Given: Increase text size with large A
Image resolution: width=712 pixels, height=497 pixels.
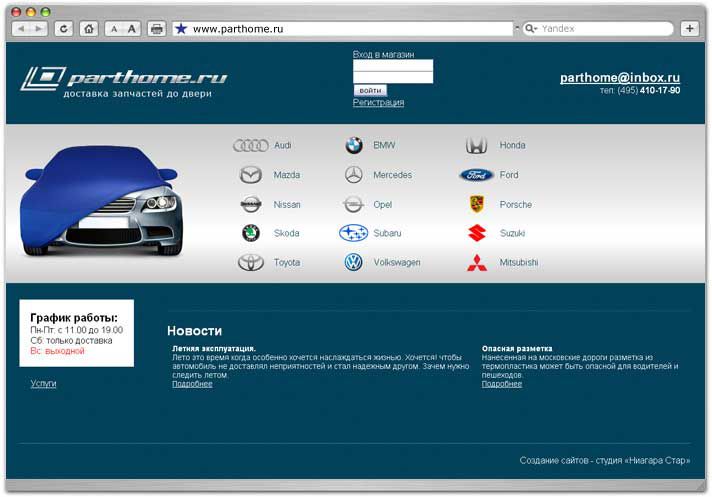Looking at the screenshot, I should [132, 29].
